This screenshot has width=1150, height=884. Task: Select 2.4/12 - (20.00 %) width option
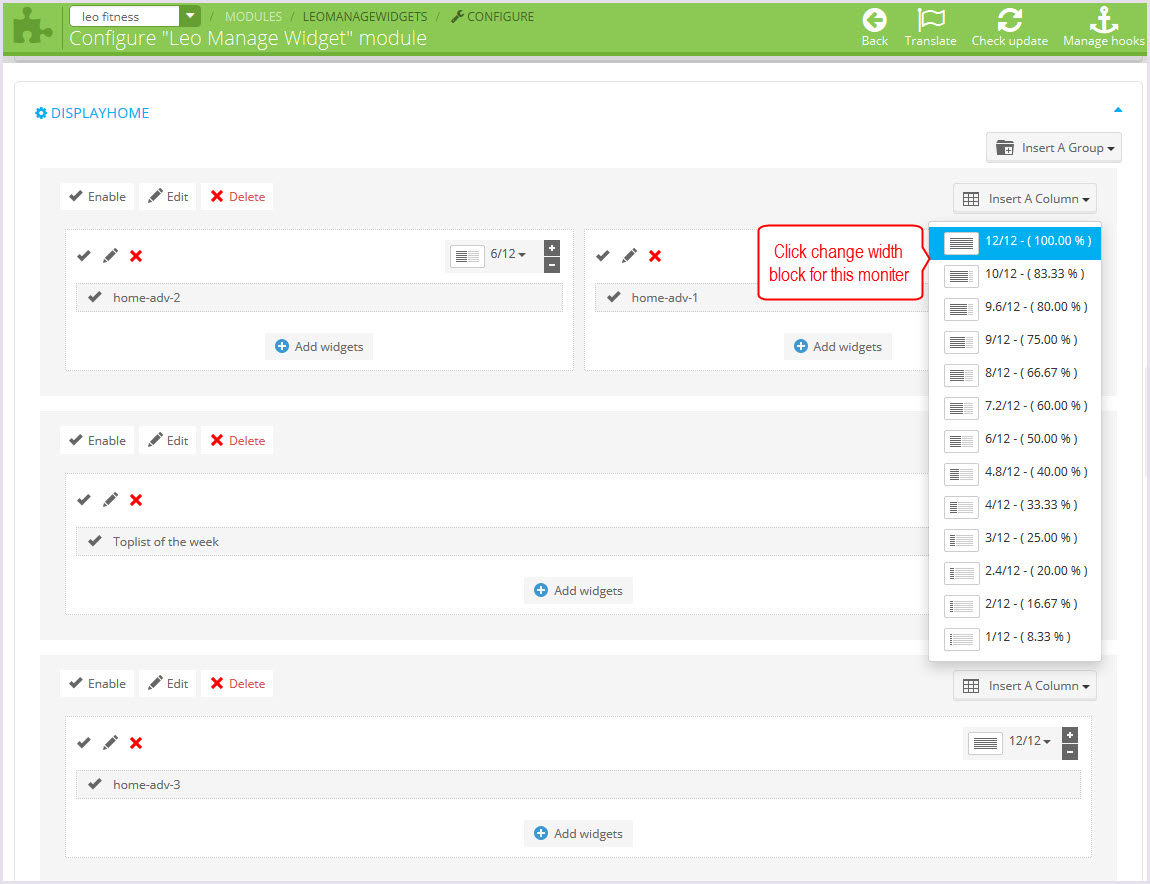[1015, 571]
